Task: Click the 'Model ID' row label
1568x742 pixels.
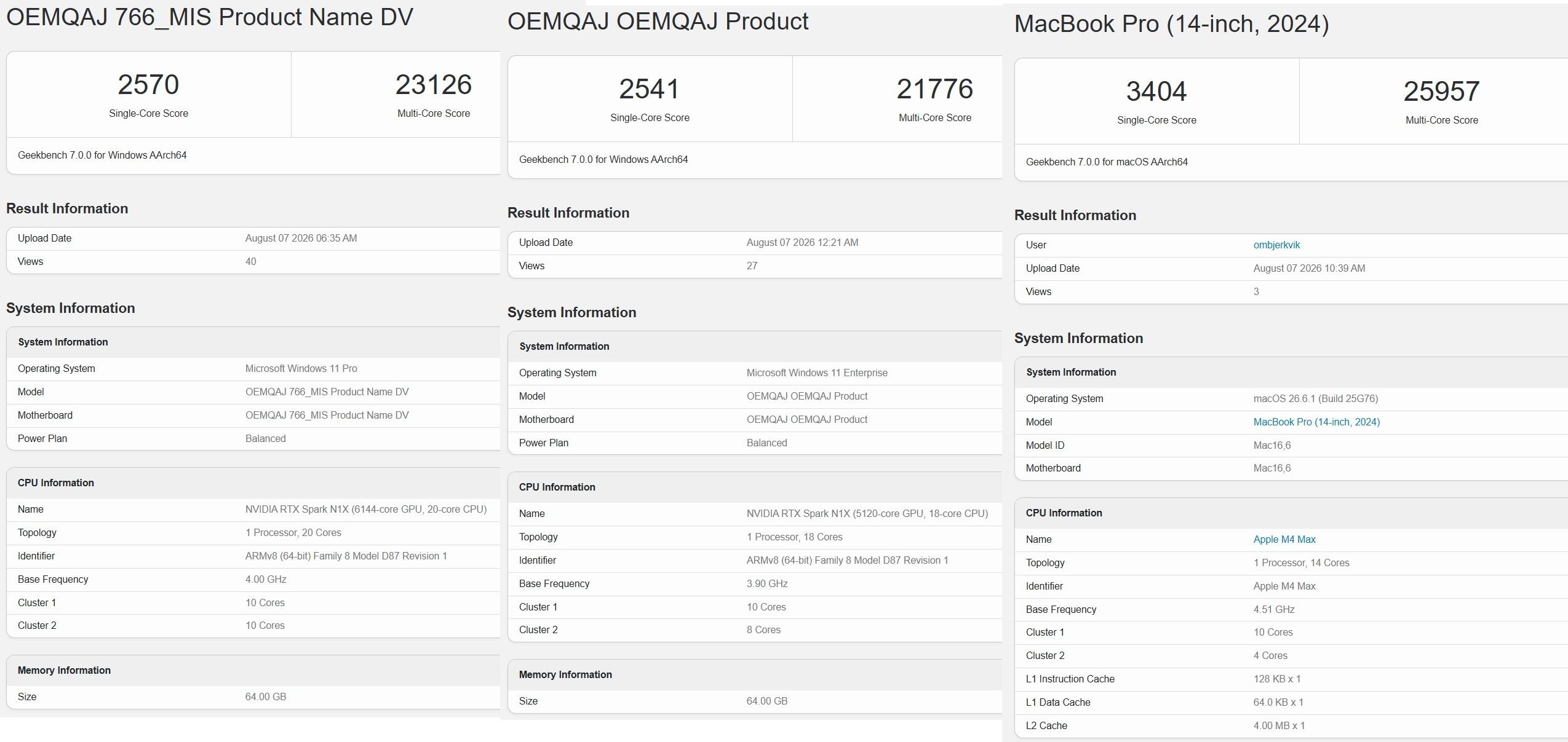Action: (x=1045, y=445)
